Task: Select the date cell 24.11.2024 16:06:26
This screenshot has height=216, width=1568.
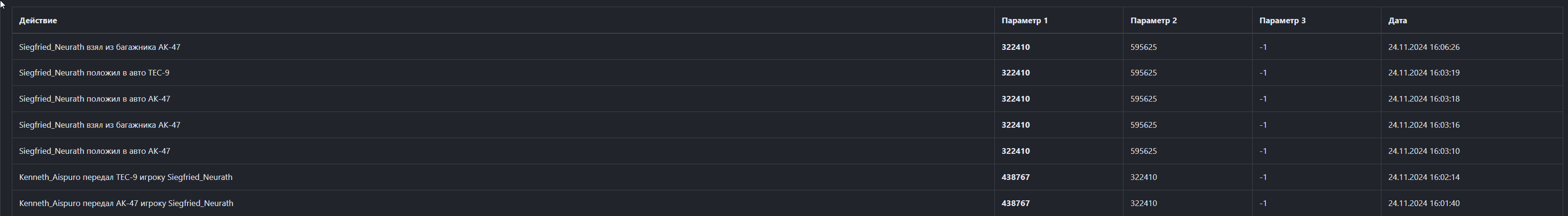Action: point(1424,47)
